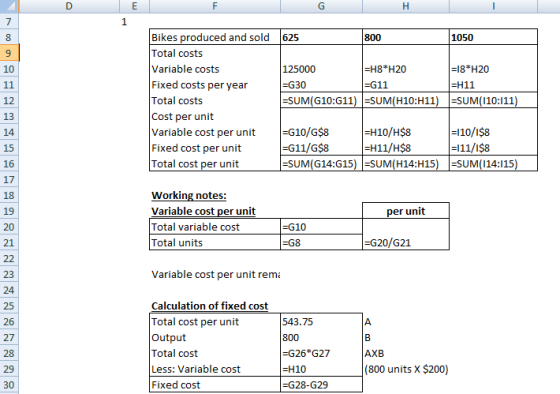The height and width of the screenshot is (394, 560).
Task: Click cell containing 'Bikes produced and sold'
Action: (x=215, y=37)
